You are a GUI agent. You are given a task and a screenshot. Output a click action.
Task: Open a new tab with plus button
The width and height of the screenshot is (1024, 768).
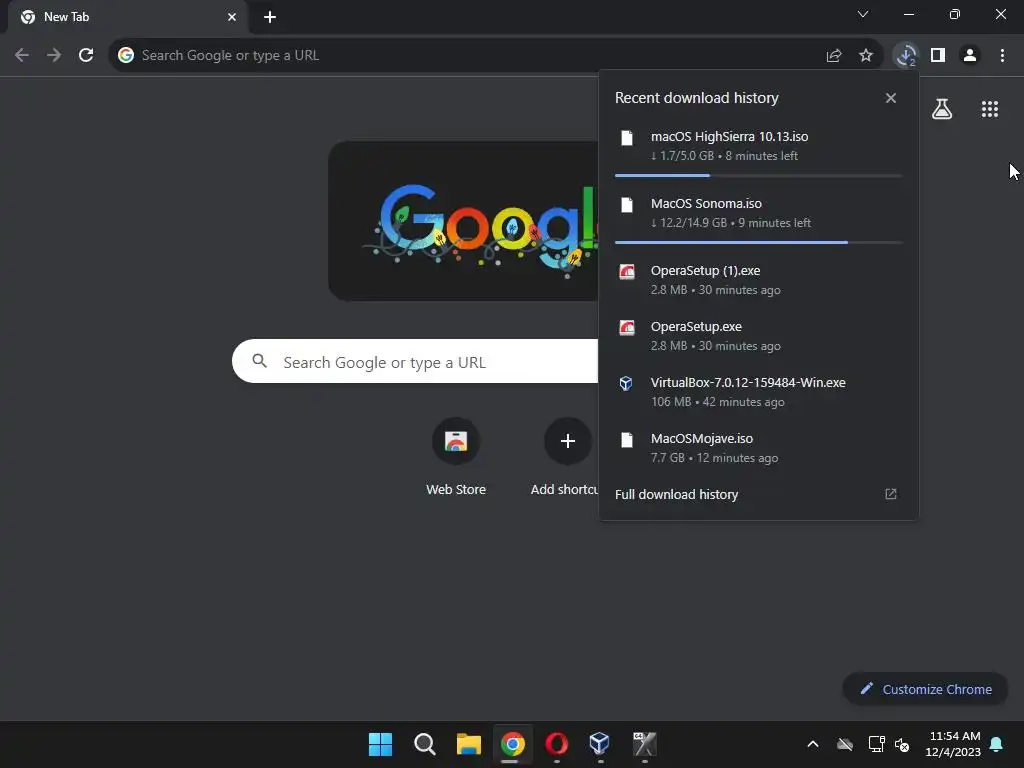tap(270, 17)
